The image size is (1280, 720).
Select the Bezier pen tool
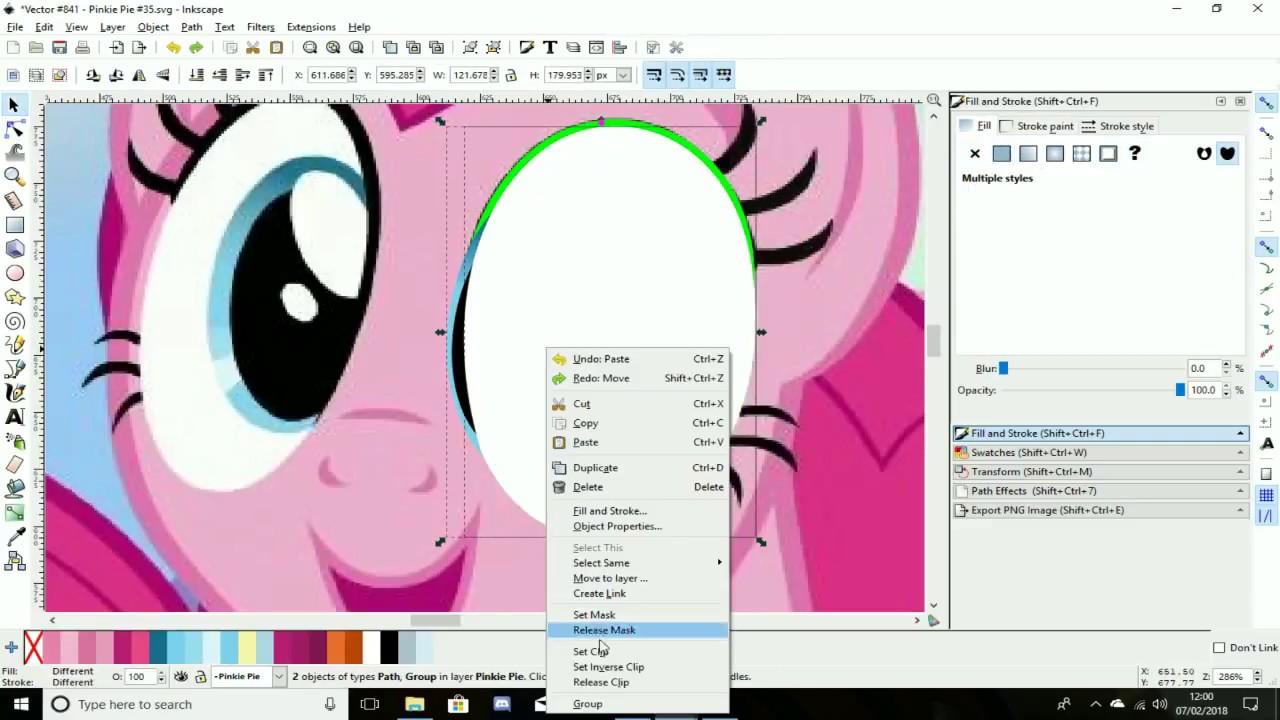14,369
